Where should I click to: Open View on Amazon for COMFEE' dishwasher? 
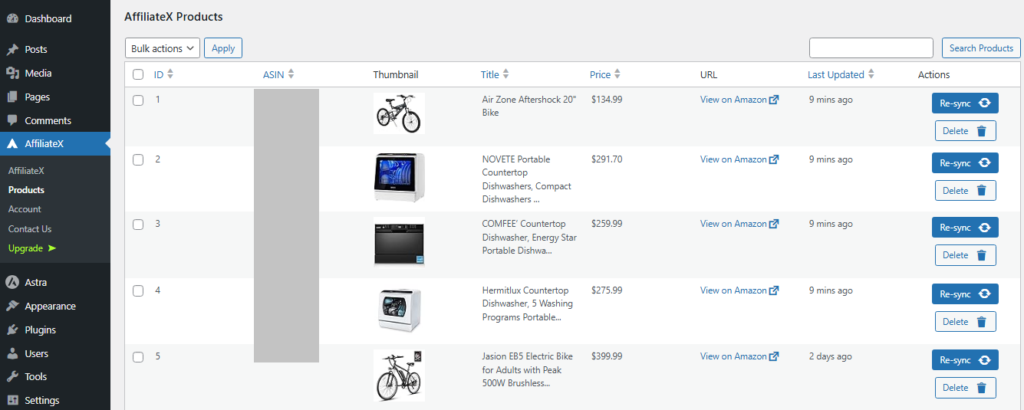point(739,224)
